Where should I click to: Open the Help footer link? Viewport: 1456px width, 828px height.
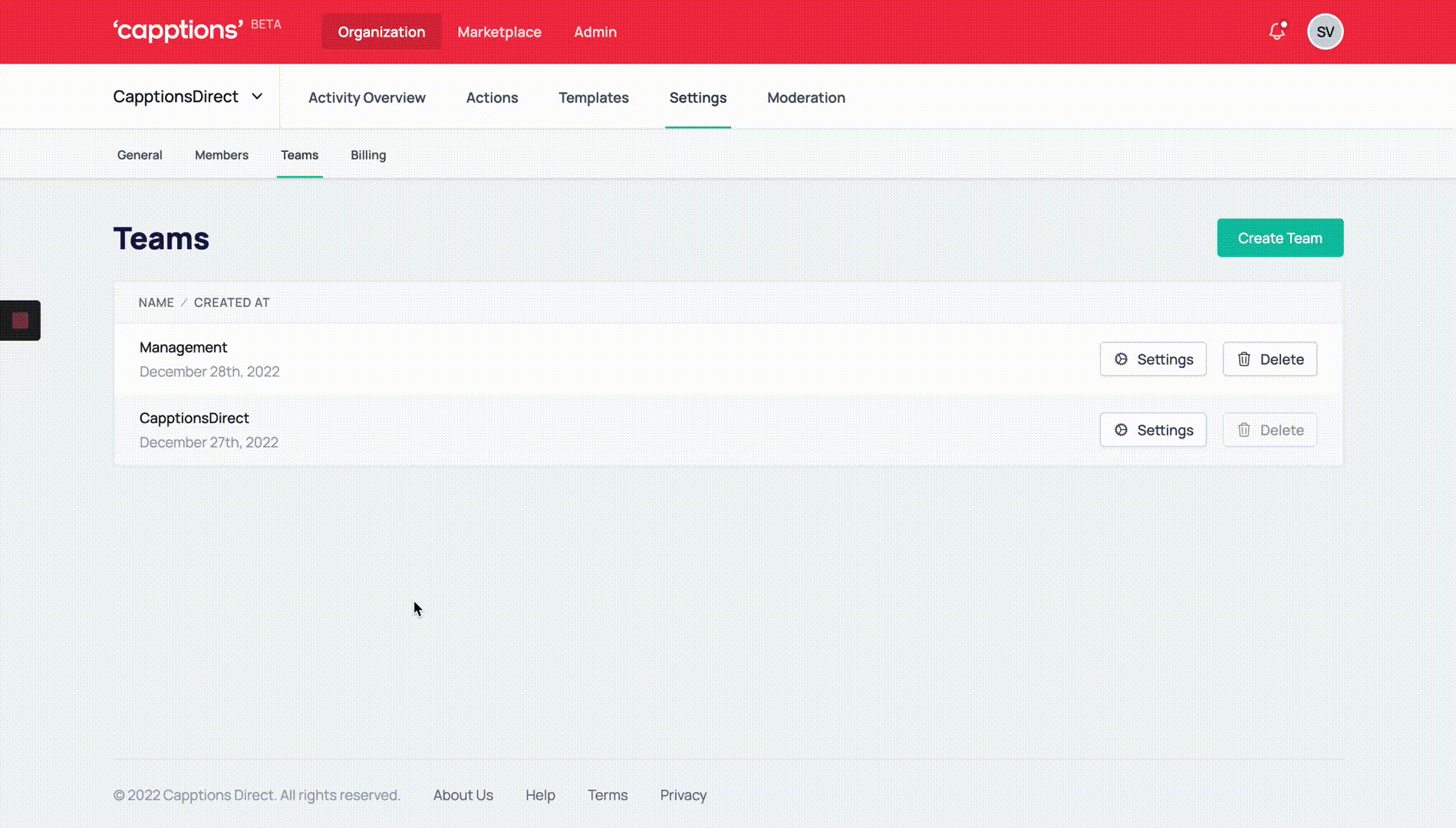coord(540,795)
